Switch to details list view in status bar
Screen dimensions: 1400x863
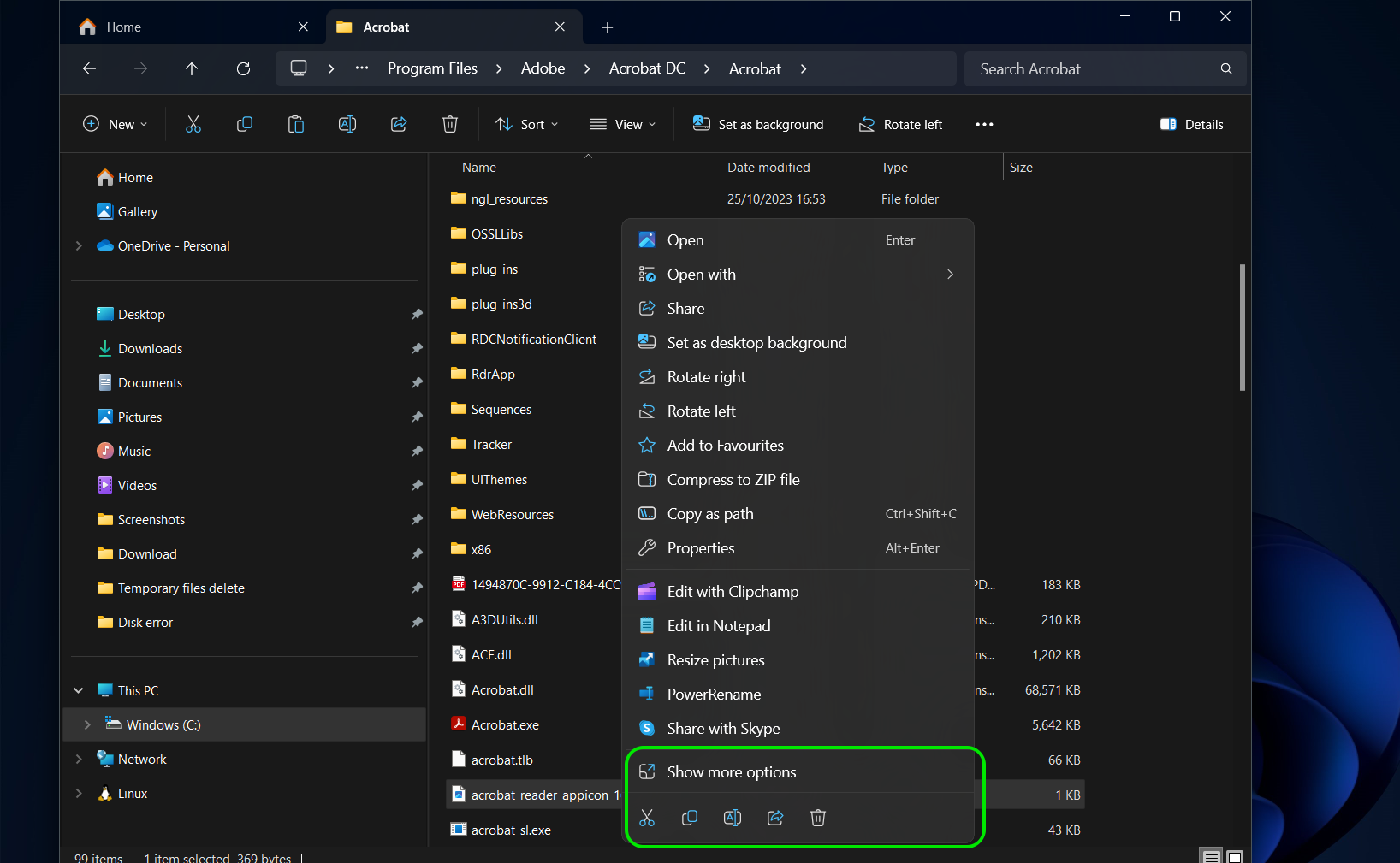pyautogui.click(x=1211, y=856)
